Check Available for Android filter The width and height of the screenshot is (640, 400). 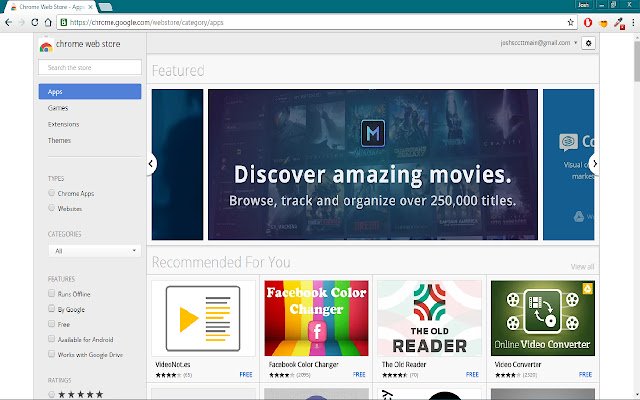(x=51, y=339)
